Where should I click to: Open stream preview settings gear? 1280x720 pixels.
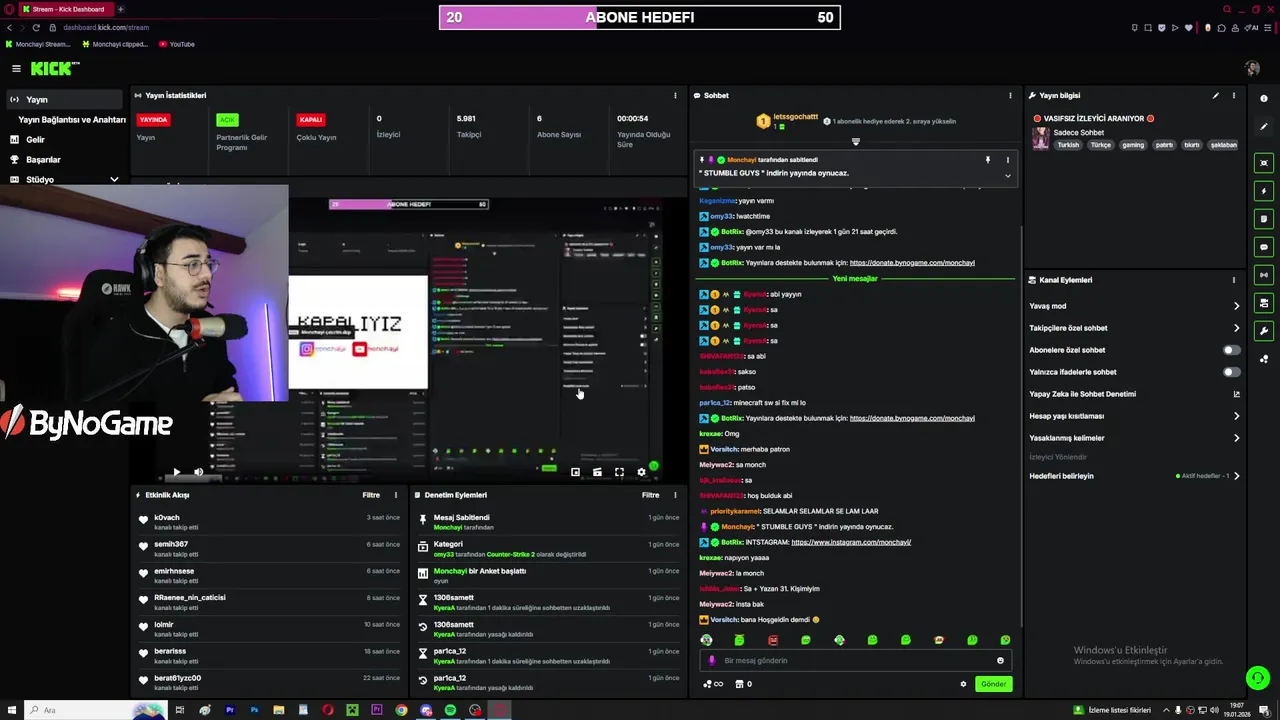click(x=641, y=472)
